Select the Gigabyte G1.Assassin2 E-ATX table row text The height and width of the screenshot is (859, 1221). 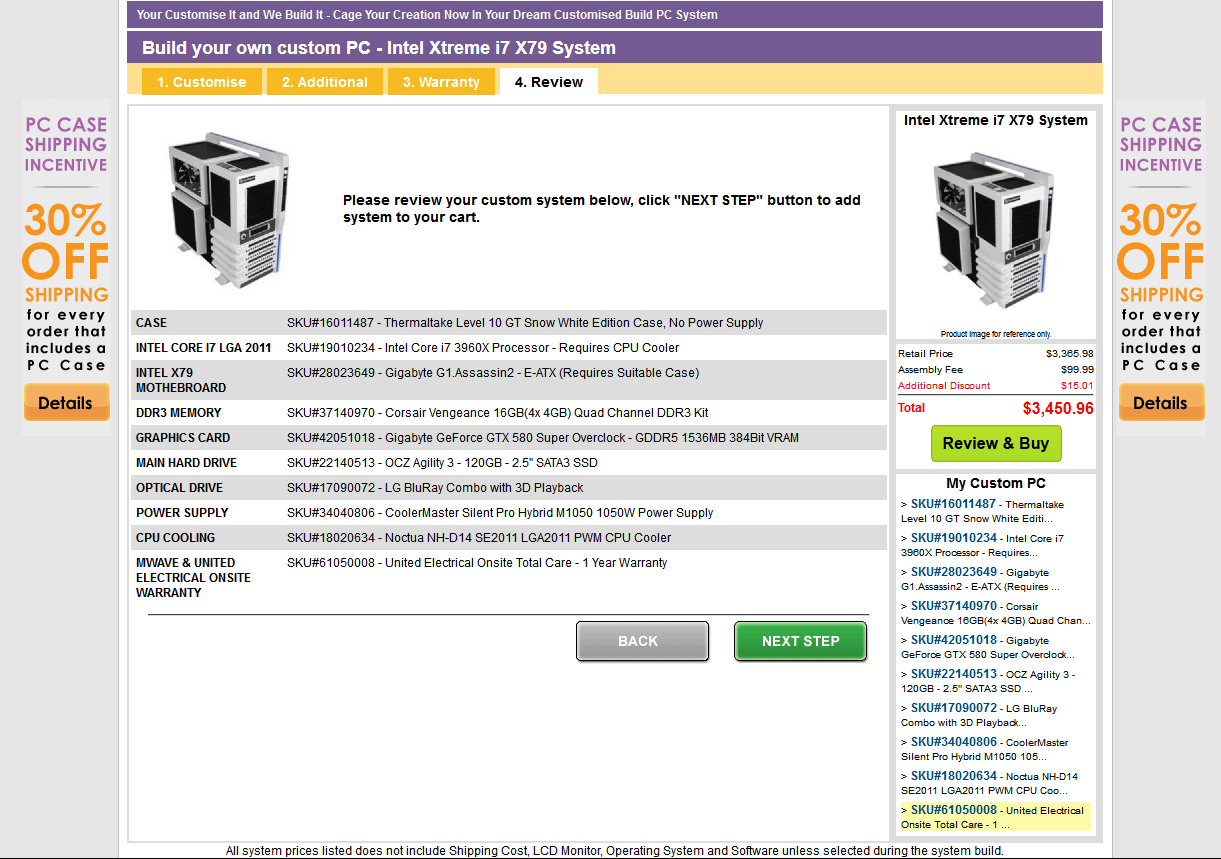[x=493, y=373]
